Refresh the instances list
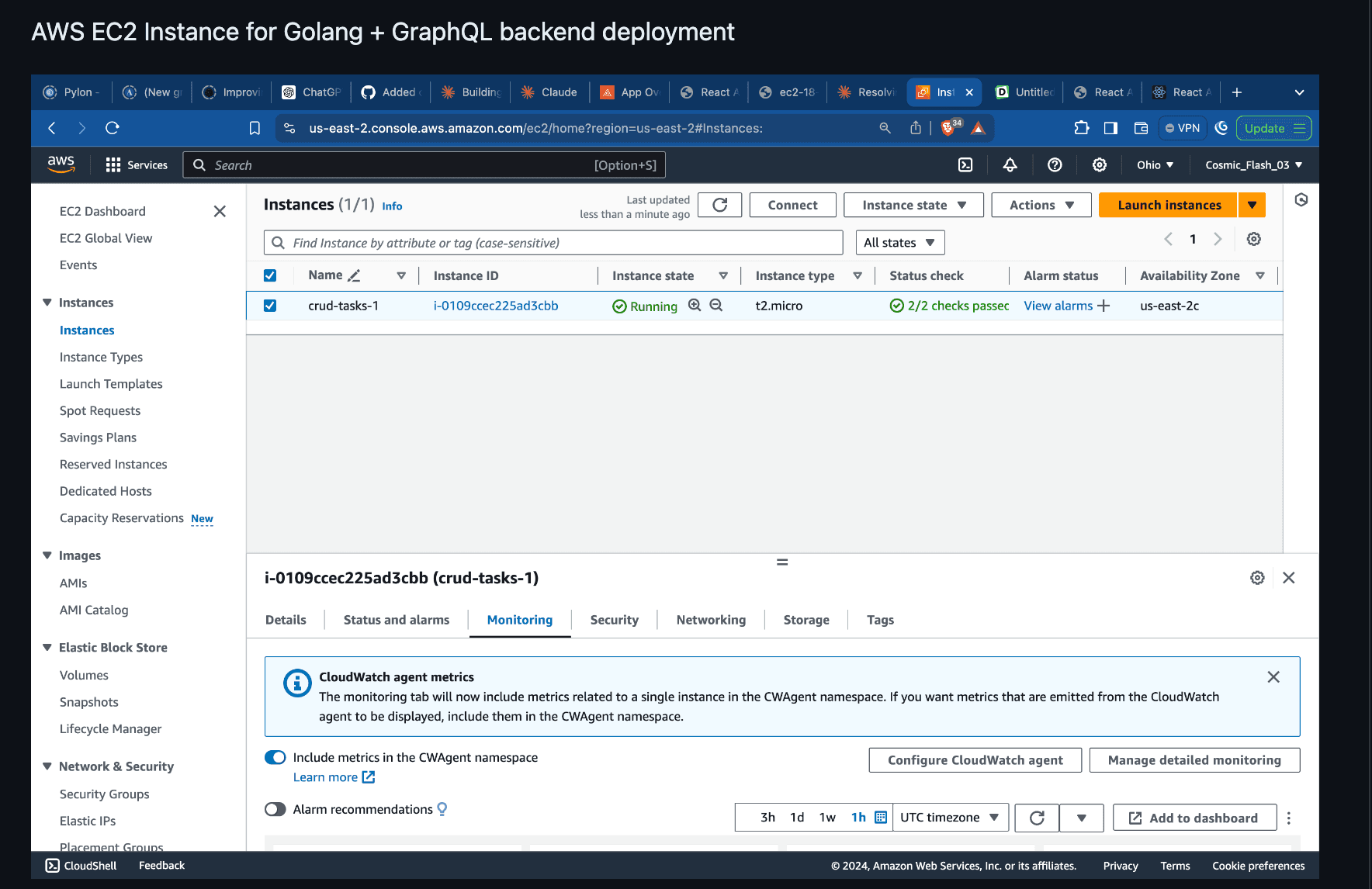Viewport: 1372px width, 889px height. coord(720,205)
